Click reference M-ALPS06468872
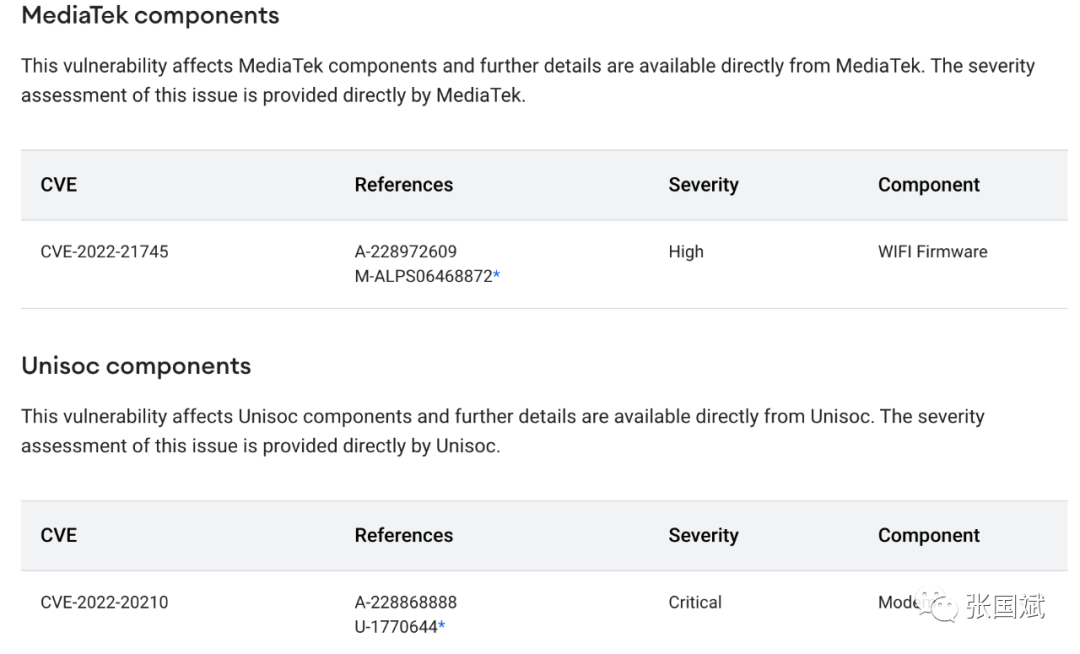 (x=423, y=277)
